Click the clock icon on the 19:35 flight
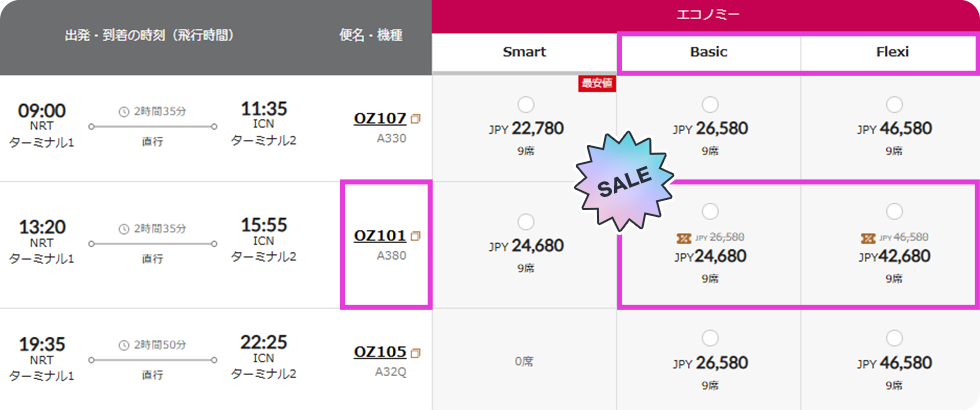Screen dimensions: 980x410 point(123,344)
